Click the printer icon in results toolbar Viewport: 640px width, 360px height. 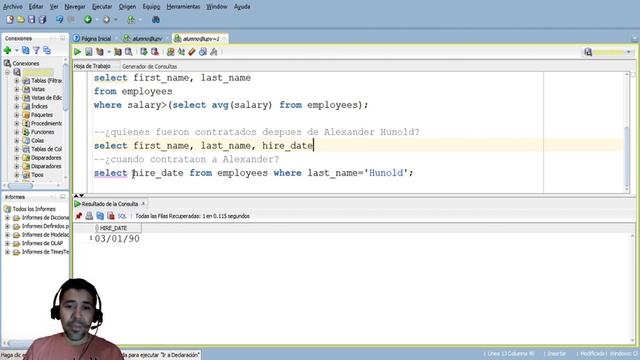(x=89, y=216)
